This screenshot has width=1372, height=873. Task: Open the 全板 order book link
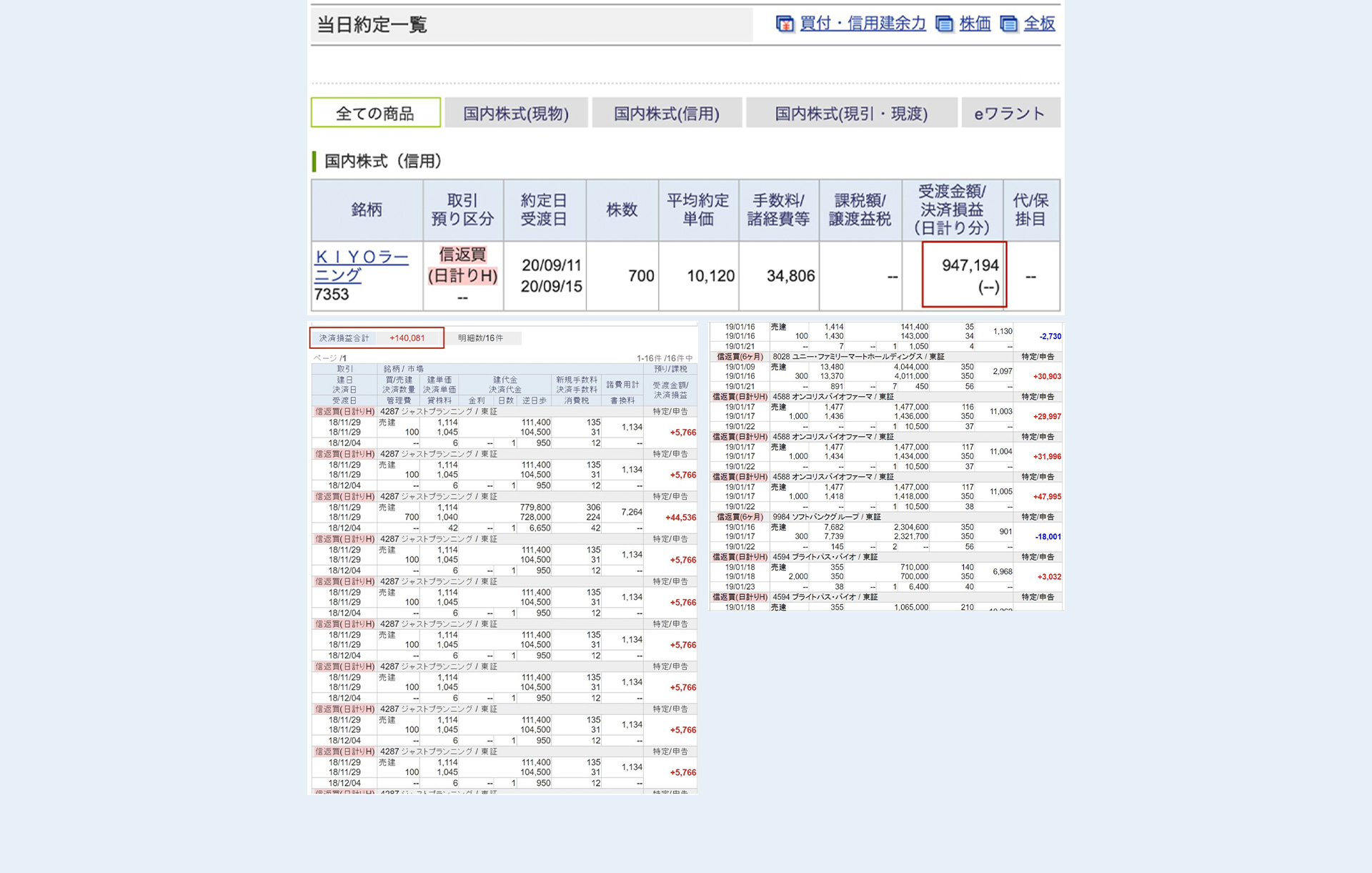[x=1039, y=24]
